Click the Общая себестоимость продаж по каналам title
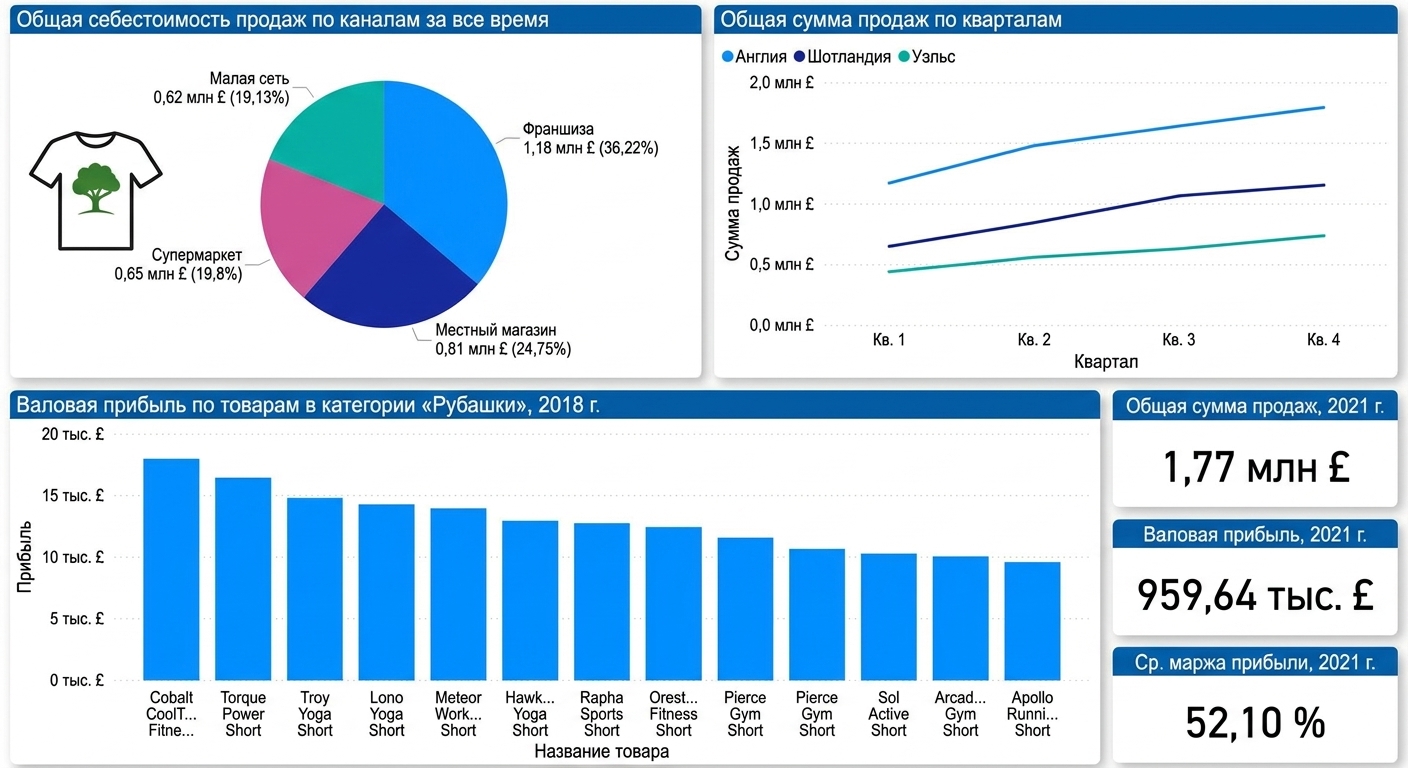The image size is (1408, 768). point(284,20)
